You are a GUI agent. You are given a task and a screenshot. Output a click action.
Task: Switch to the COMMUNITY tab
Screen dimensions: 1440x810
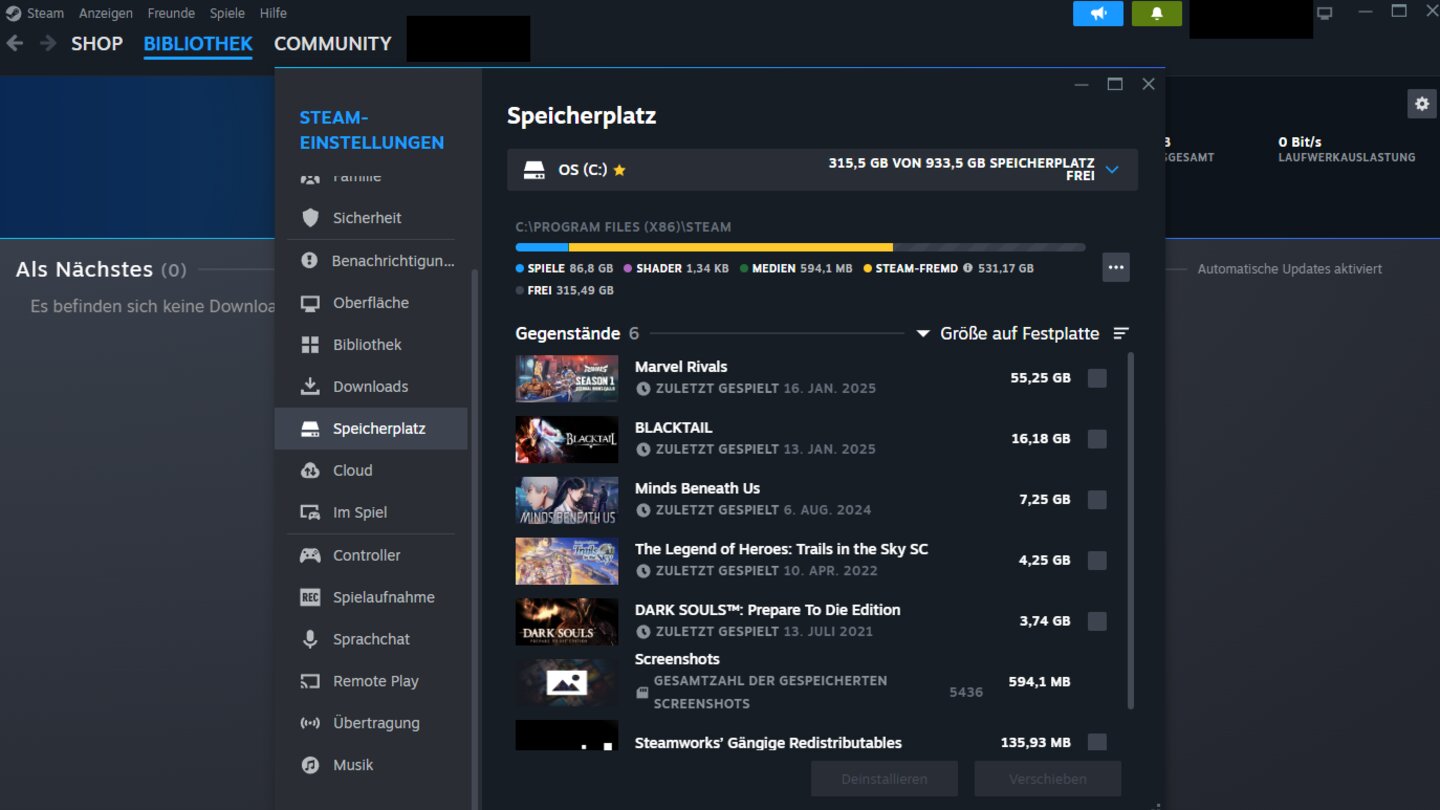pos(332,43)
